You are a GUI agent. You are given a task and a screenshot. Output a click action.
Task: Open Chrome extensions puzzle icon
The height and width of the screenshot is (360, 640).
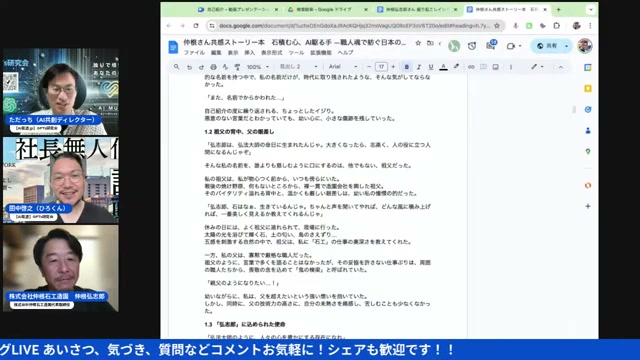(556, 26)
